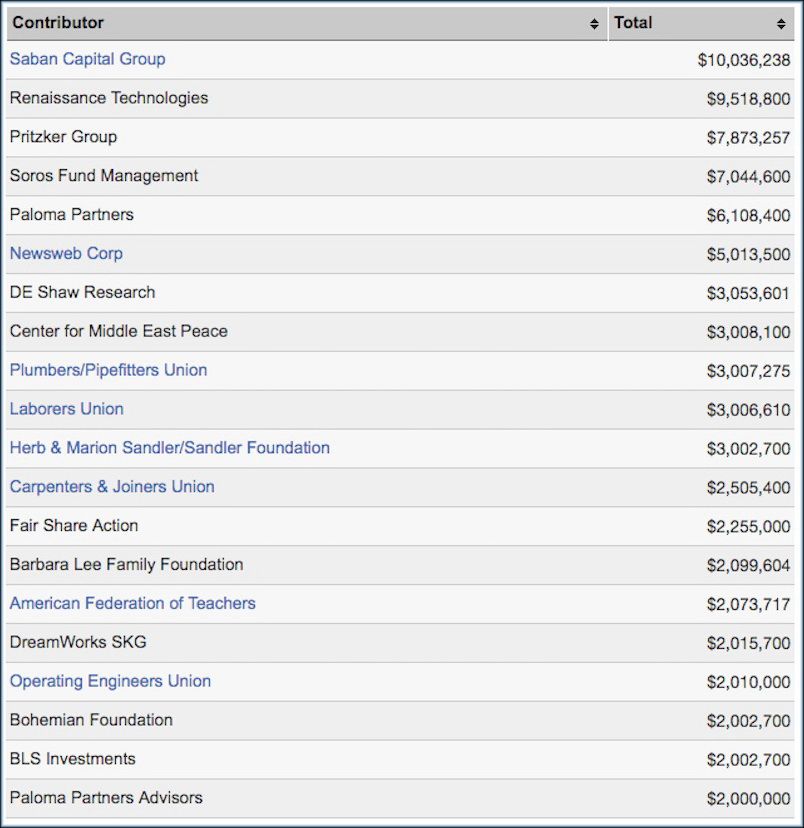804x828 pixels.
Task: Click the Contributor column sort arrows icon
Action: pos(594,24)
